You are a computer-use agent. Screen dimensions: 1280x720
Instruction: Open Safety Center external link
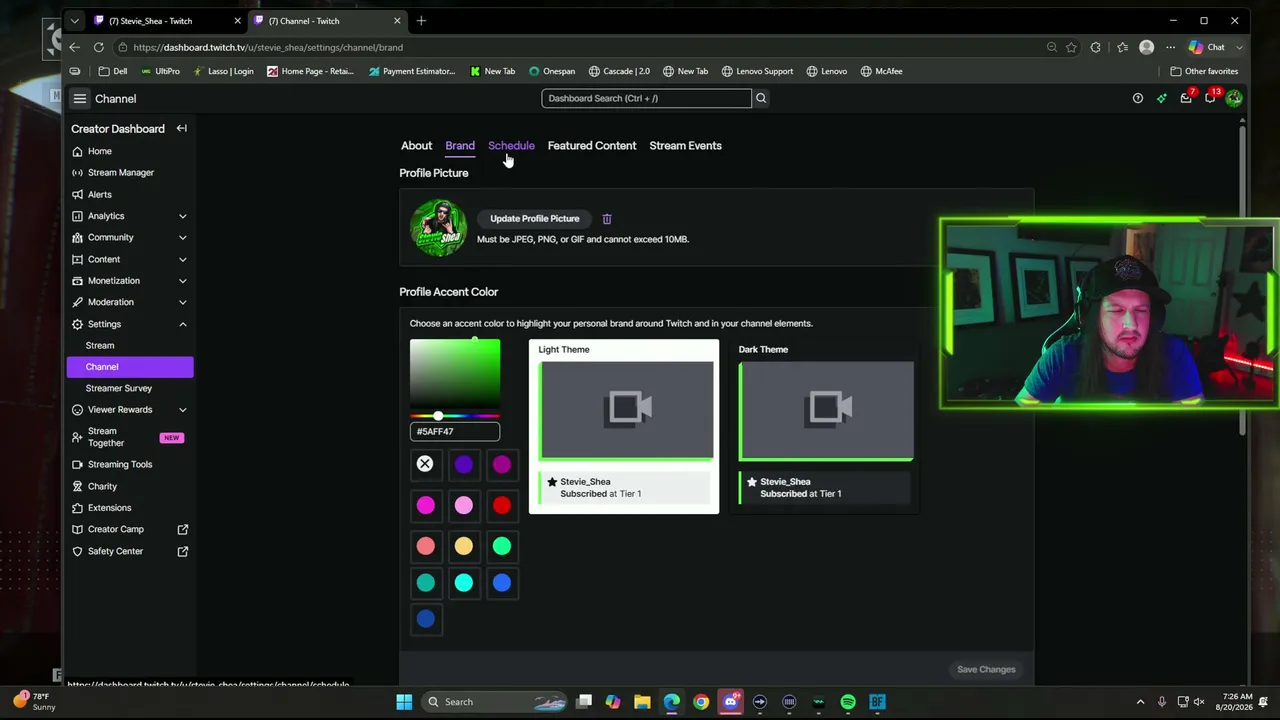coord(130,552)
